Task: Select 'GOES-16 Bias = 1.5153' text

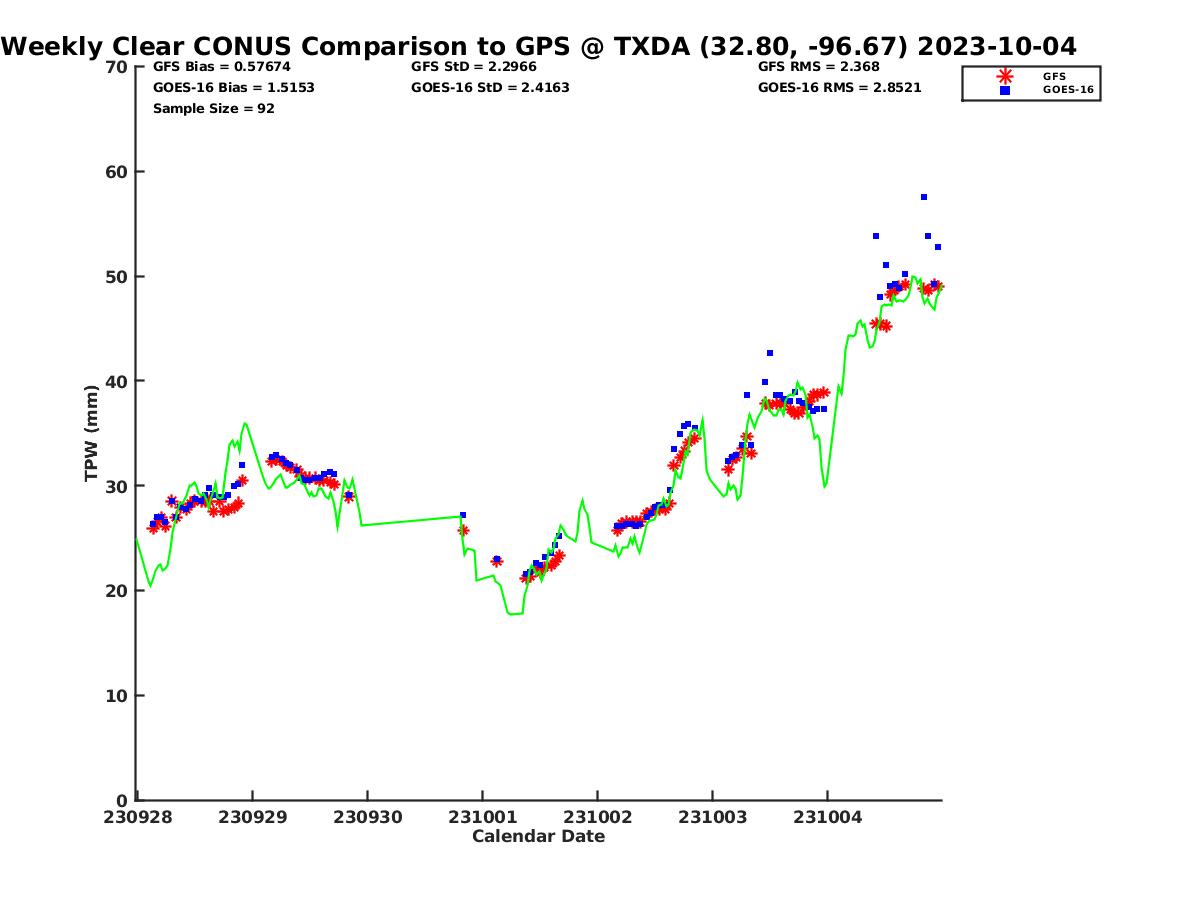Action: (234, 88)
